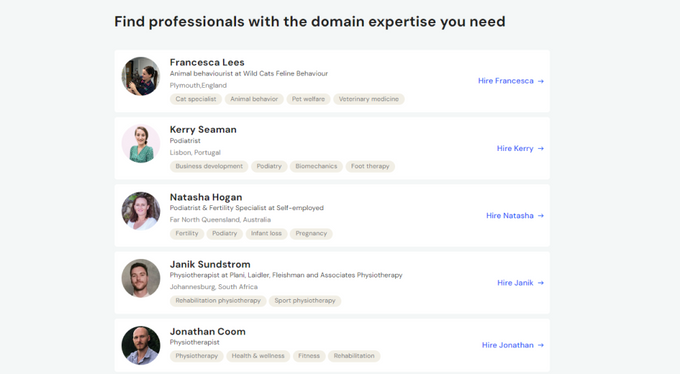
Task: Click the Business development tag
Action: tap(209, 167)
